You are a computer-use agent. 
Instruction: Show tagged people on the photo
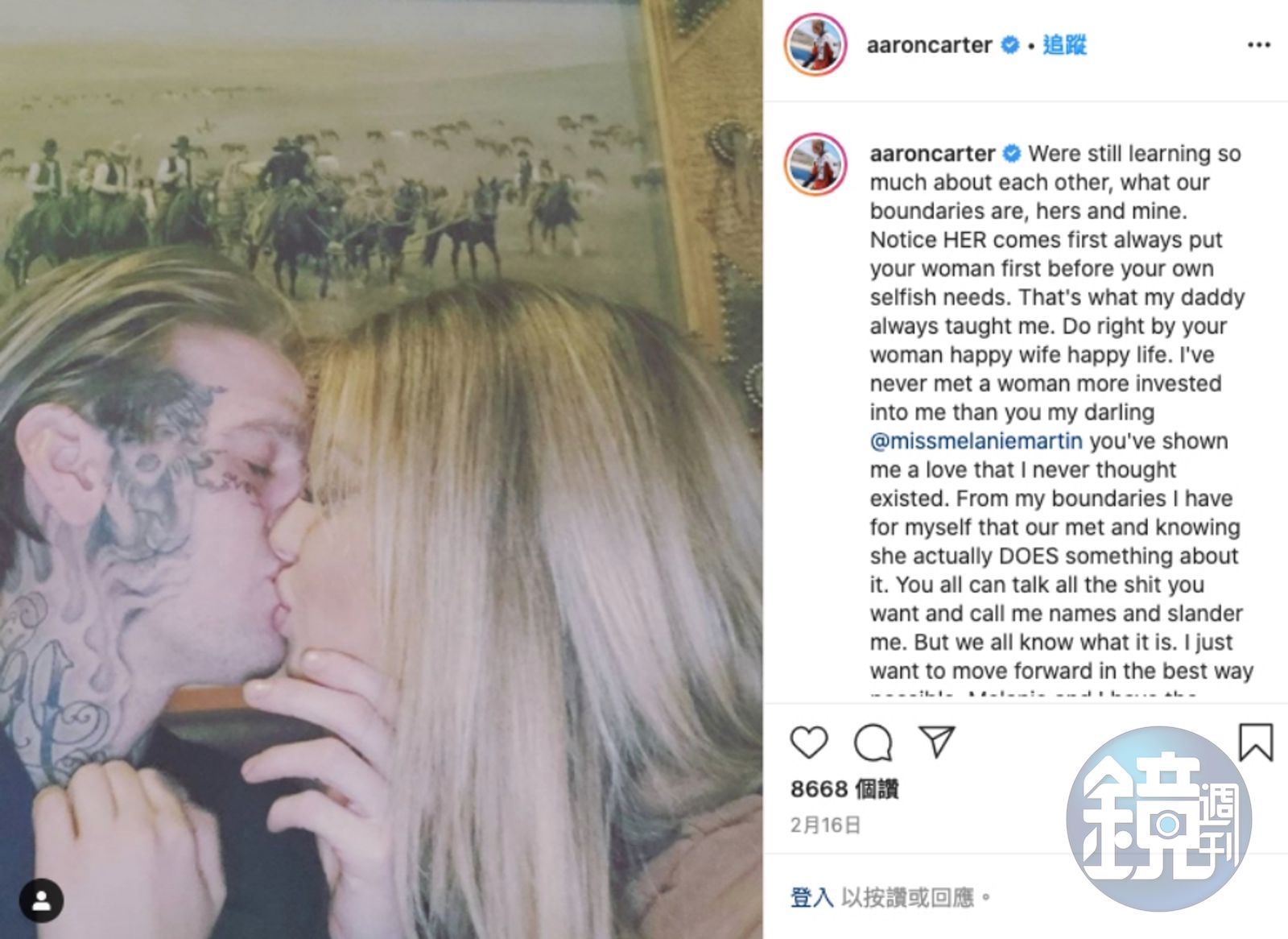click(41, 900)
